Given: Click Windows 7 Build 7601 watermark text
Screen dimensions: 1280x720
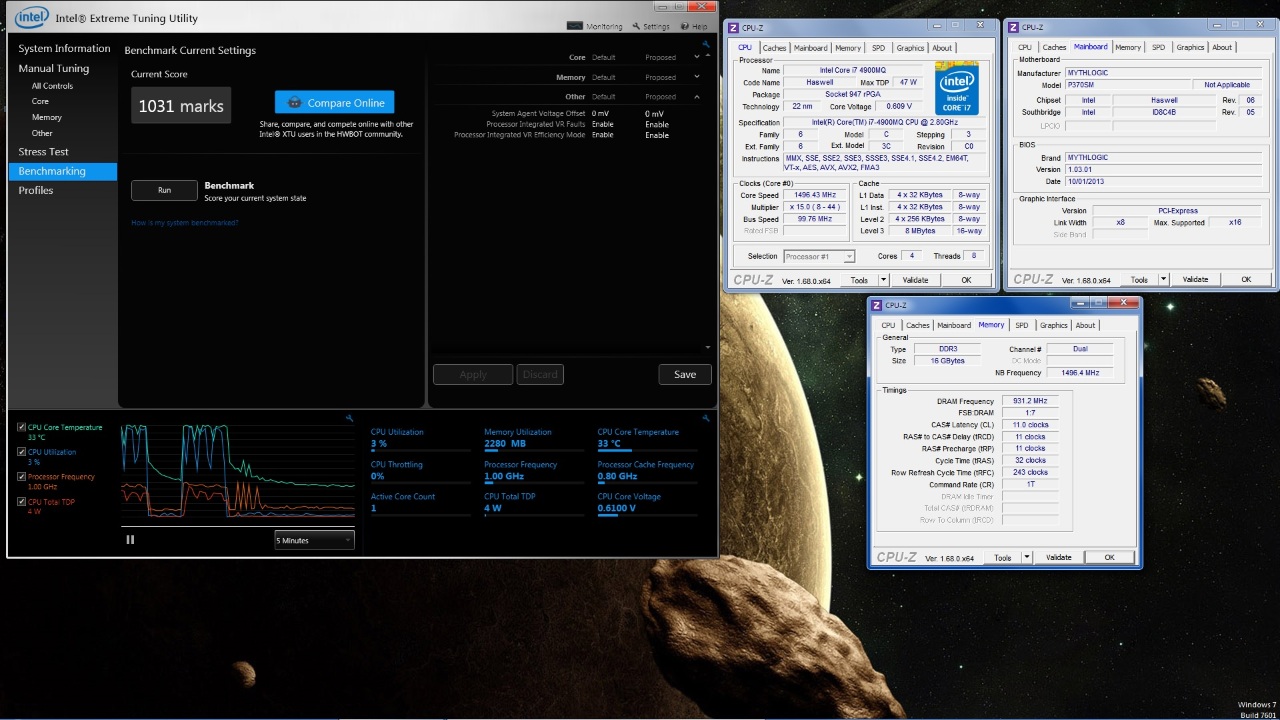Looking at the screenshot, I should click(1256, 710).
